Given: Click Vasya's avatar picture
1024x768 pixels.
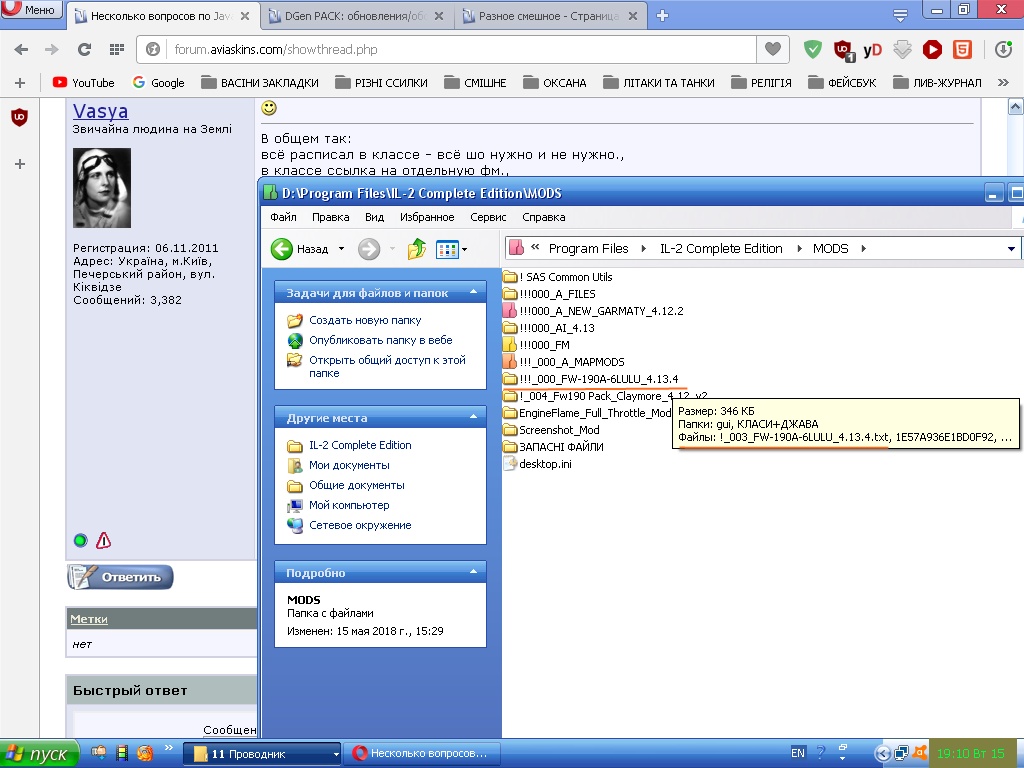Looking at the screenshot, I should (102, 188).
